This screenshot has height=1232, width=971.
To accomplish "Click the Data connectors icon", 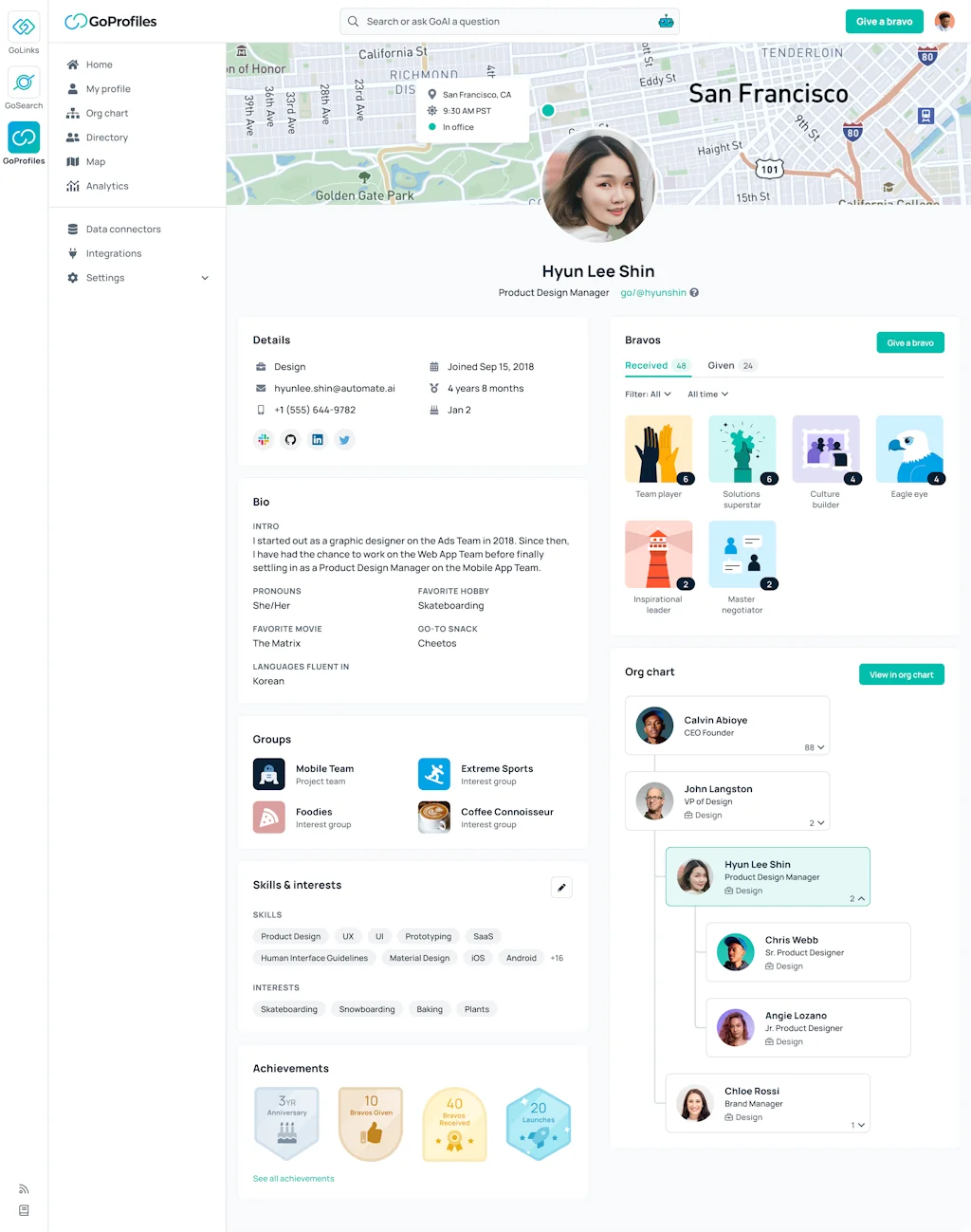I will pos(72,229).
